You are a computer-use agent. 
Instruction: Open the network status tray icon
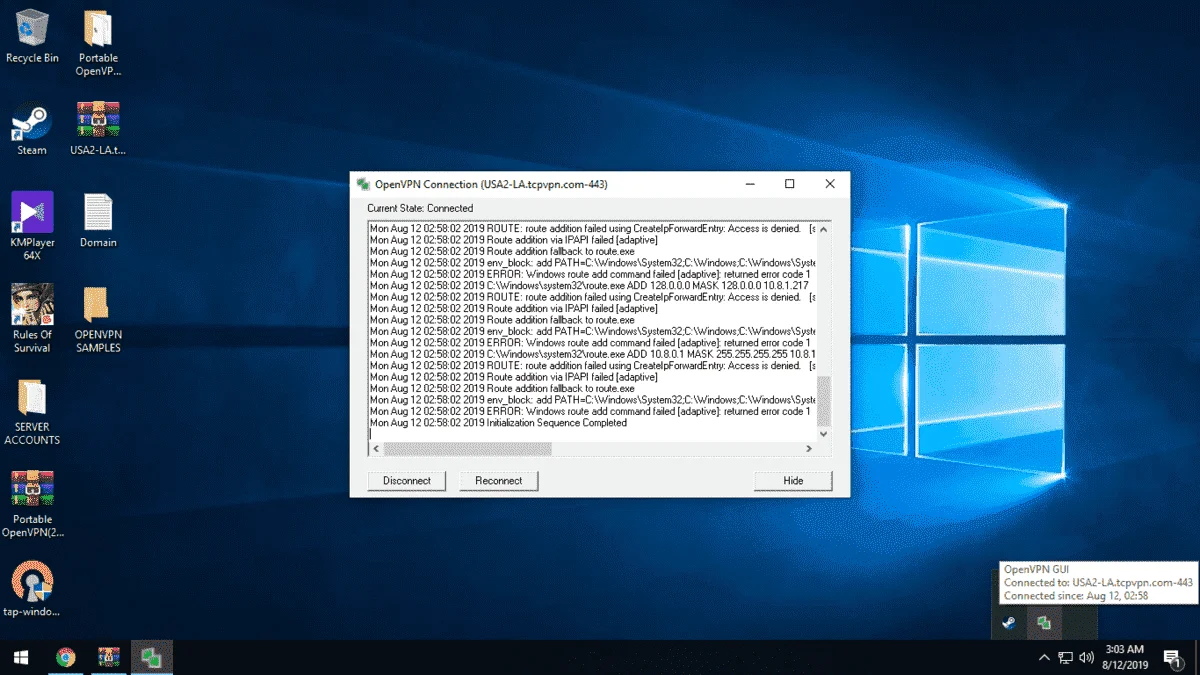pos(1065,657)
